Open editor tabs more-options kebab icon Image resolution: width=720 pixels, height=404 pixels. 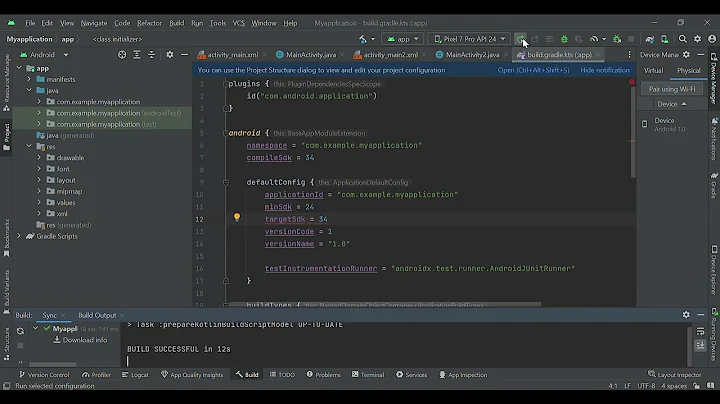[x=629, y=55]
